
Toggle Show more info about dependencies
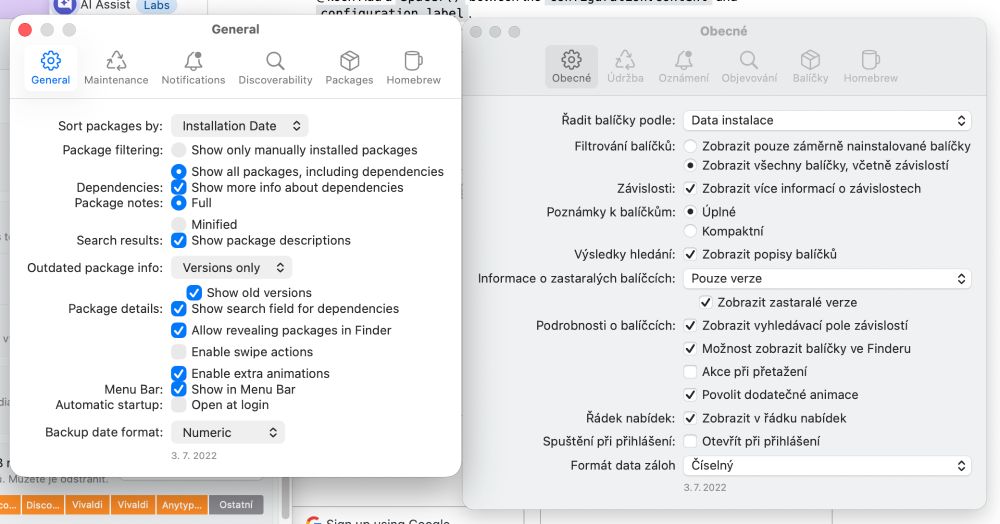click(x=179, y=187)
